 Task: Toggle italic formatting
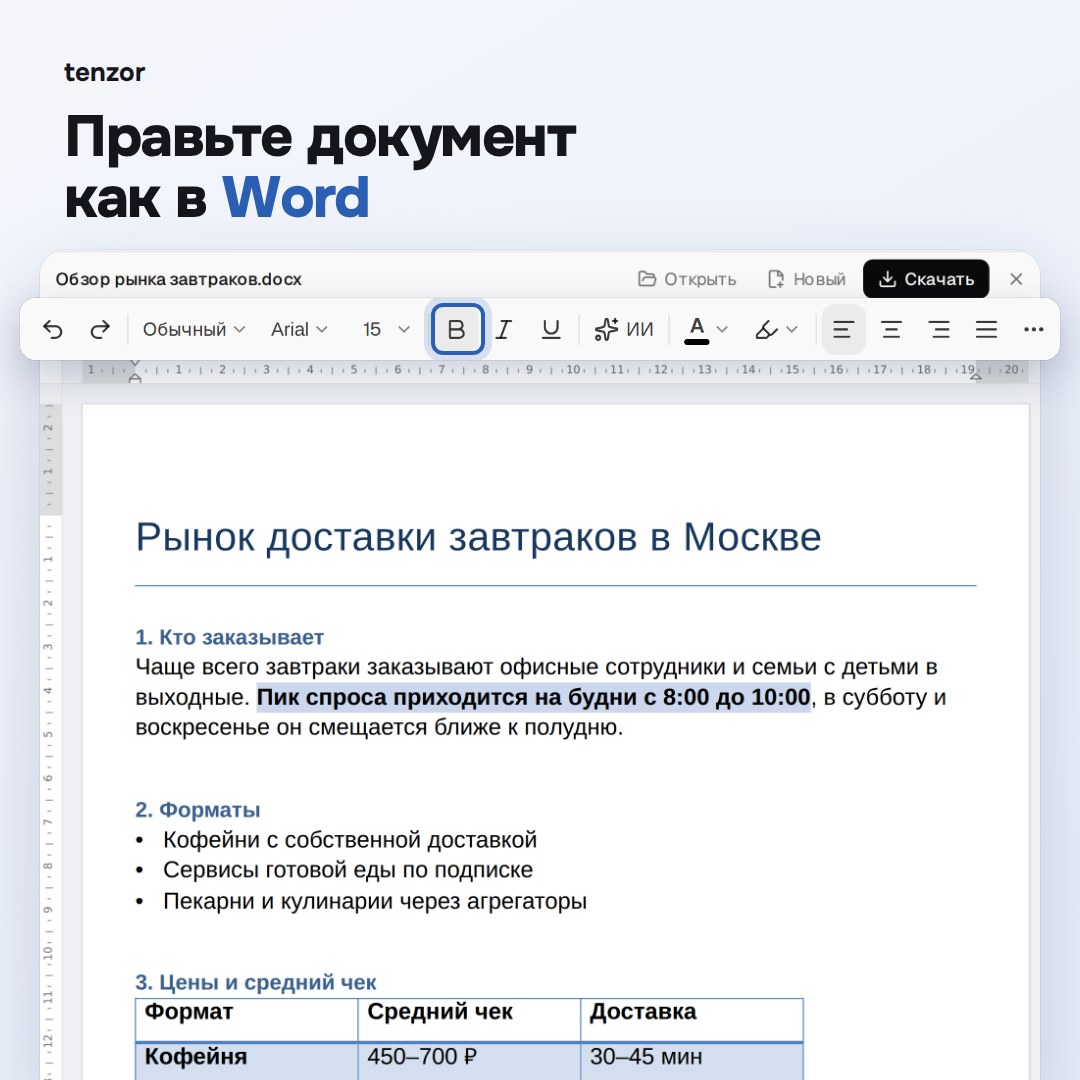pos(504,330)
